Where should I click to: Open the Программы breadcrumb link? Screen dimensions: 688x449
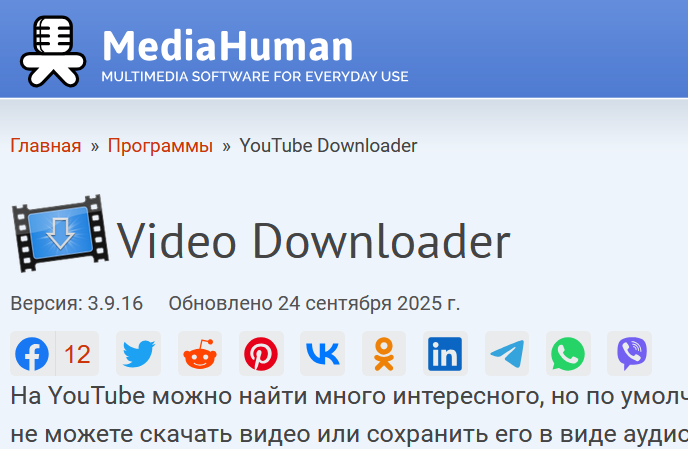(160, 146)
